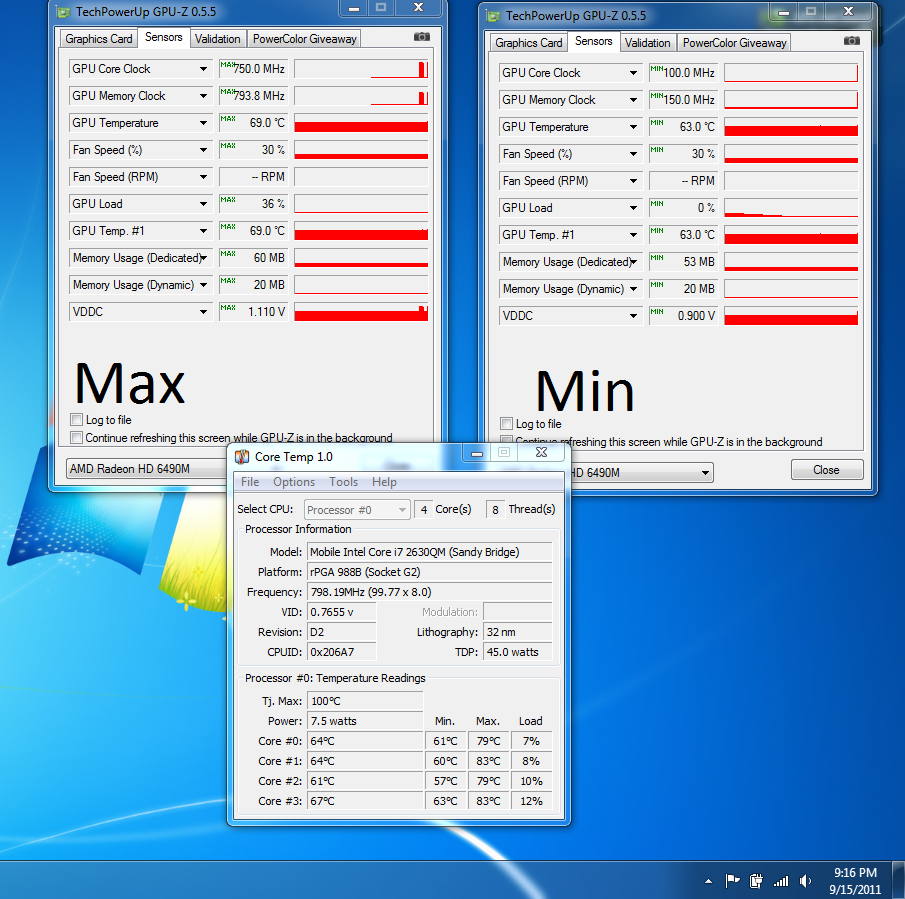Open GPU Temp. #1 dropdown in the Max window
Viewport: 905px width, 899px height.
click(x=203, y=231)
